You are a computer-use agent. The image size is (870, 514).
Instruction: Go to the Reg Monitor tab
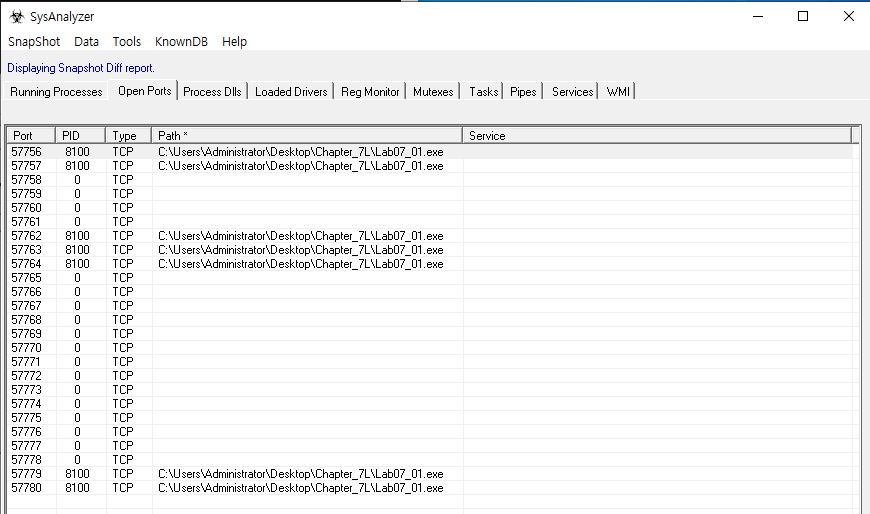[370, 92]
